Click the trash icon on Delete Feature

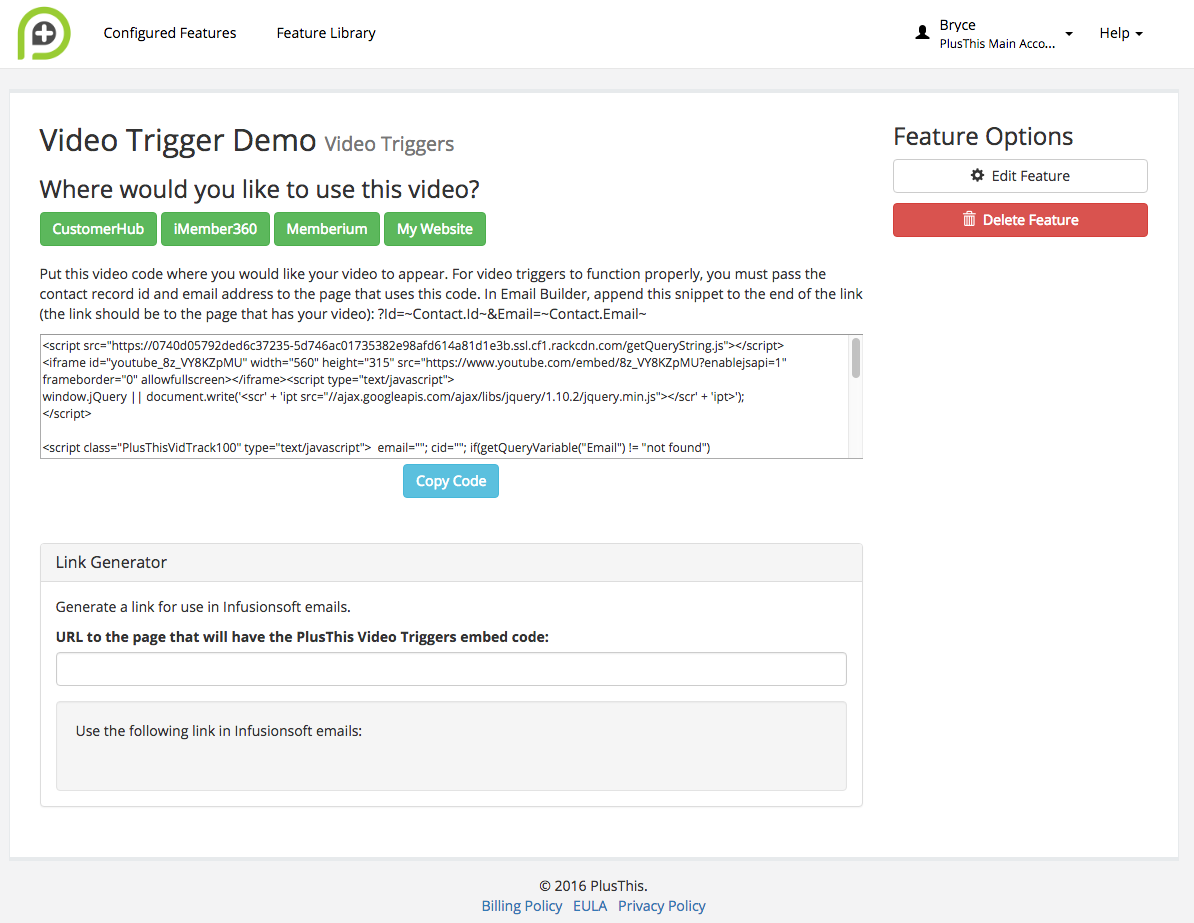pos(969,219)
